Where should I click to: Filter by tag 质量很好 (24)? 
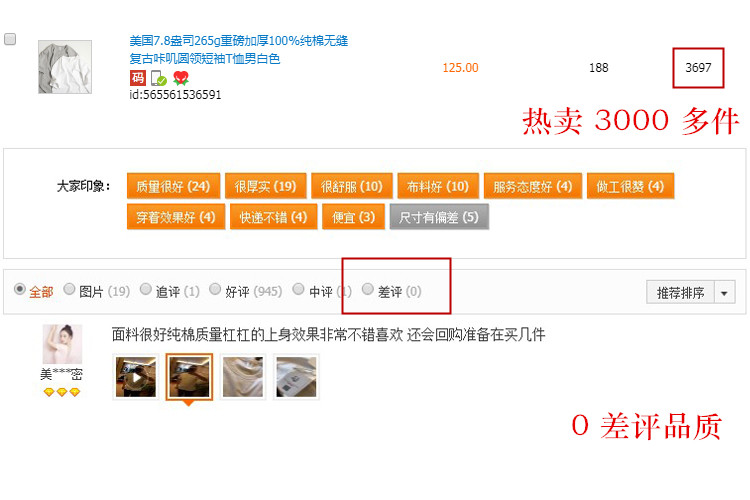[173, 186]
